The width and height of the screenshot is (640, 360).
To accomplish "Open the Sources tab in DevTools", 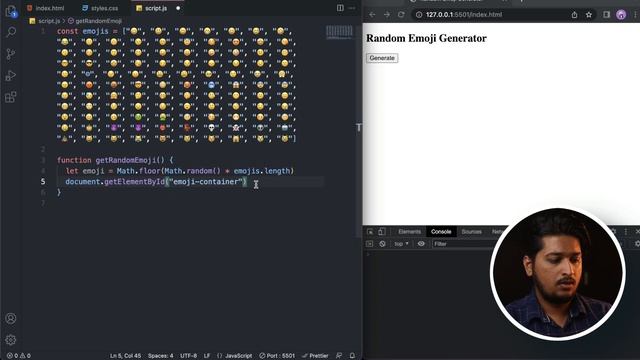I will pos(471,232).
